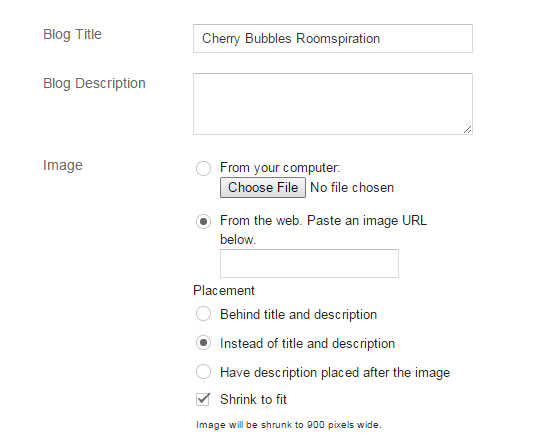The width and height of the screenshot is (544, 446).
Task: Click the Blog Title text field
Action: tap(333, 38)
